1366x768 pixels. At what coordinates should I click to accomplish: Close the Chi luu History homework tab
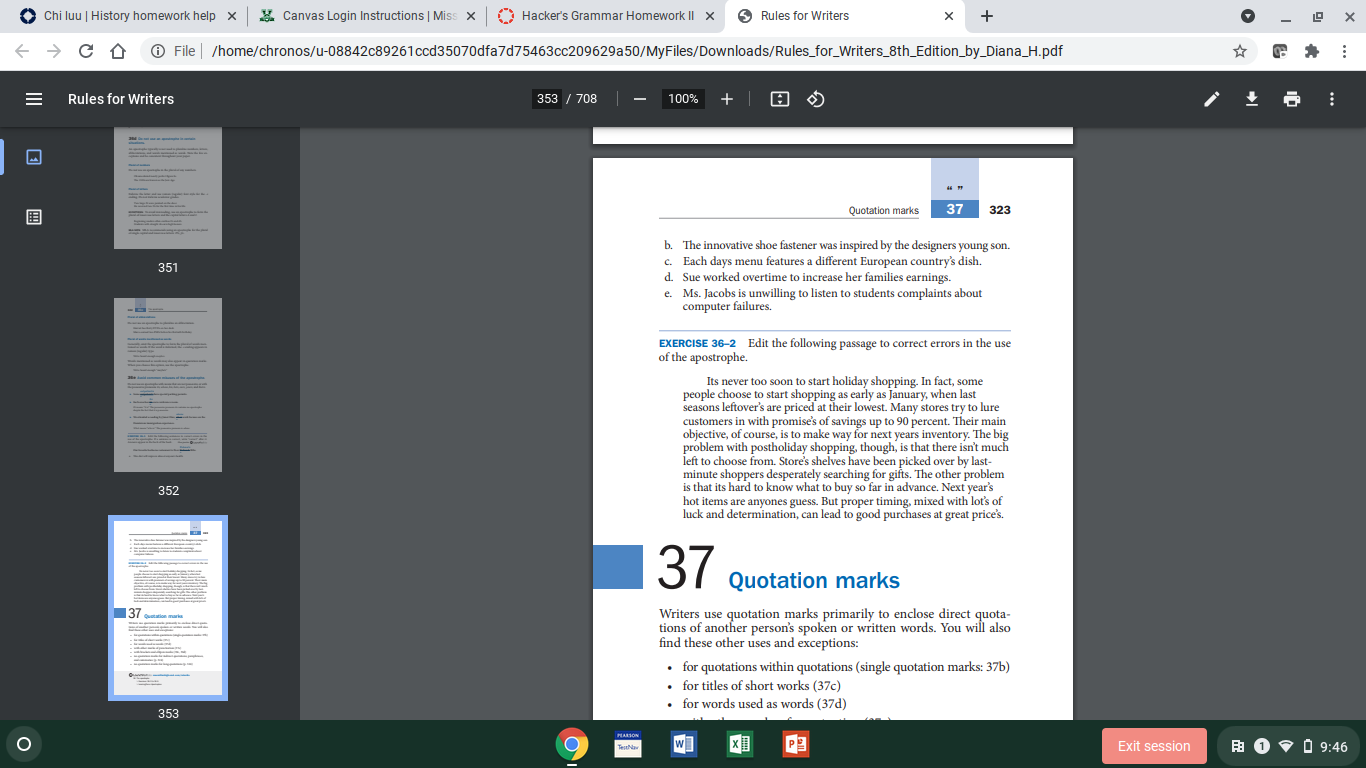click(232, 16)
